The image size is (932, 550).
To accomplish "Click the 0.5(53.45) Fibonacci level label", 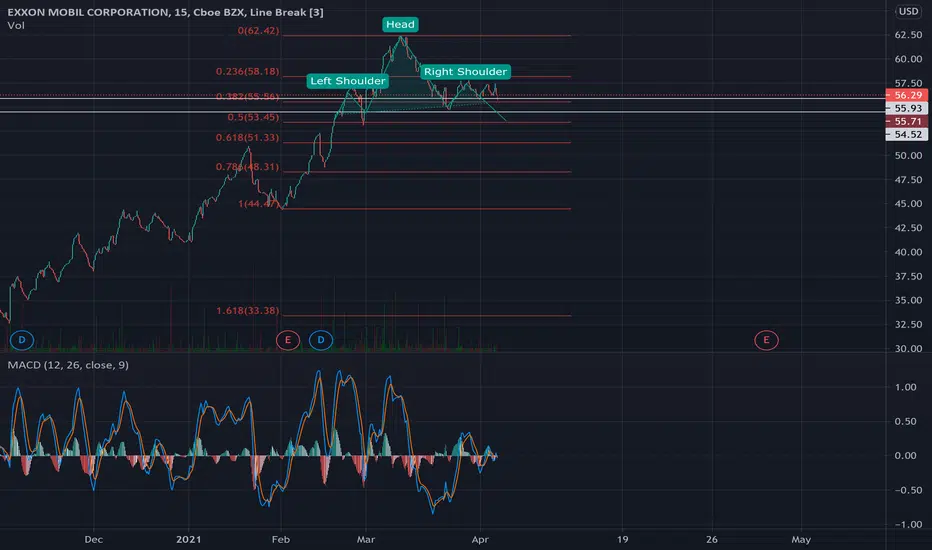I will 253,117.
